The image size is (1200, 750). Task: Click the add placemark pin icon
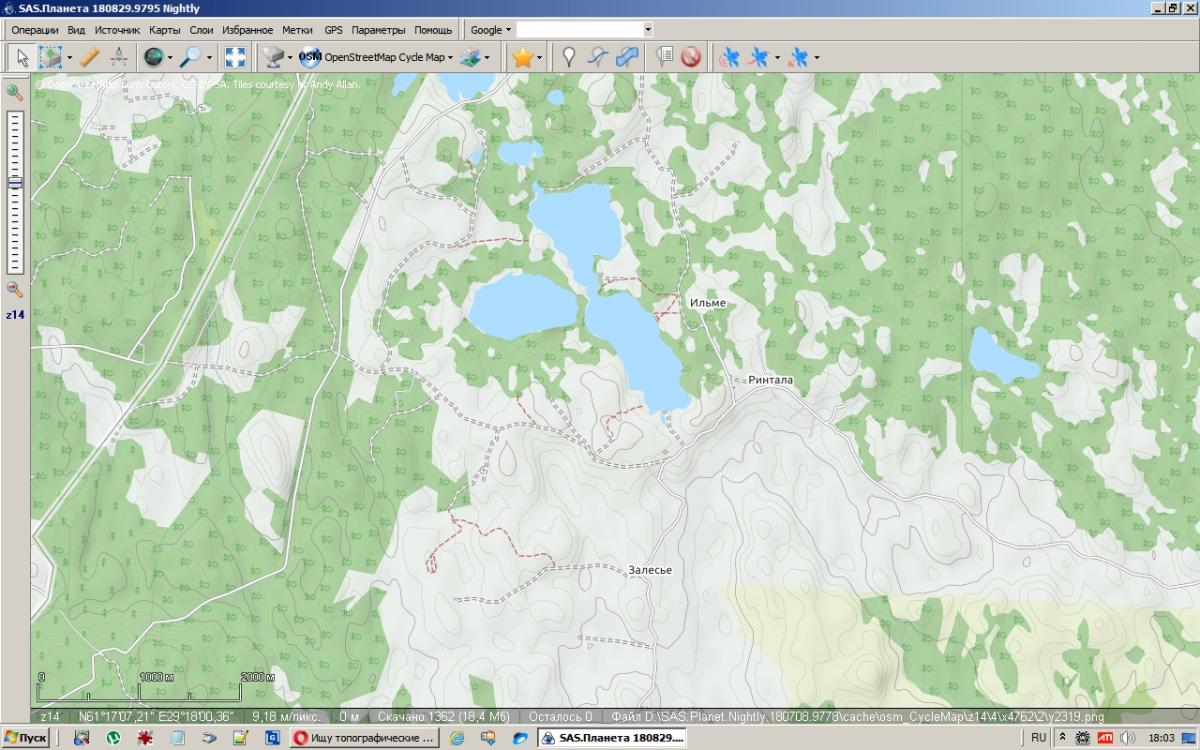point(569,58)
